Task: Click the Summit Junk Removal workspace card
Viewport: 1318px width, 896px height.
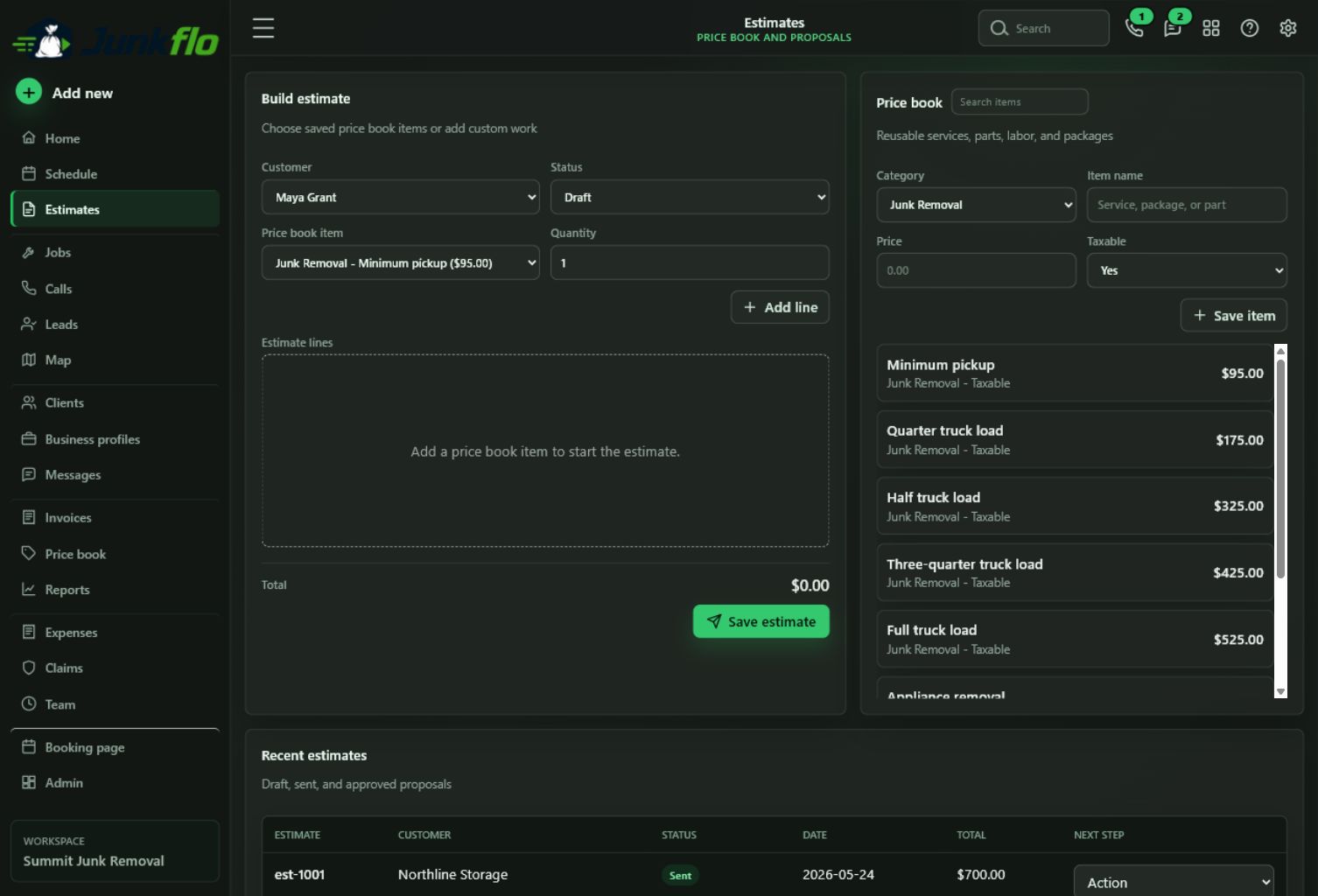Action: pyautogui.click(x=115, y=850)
